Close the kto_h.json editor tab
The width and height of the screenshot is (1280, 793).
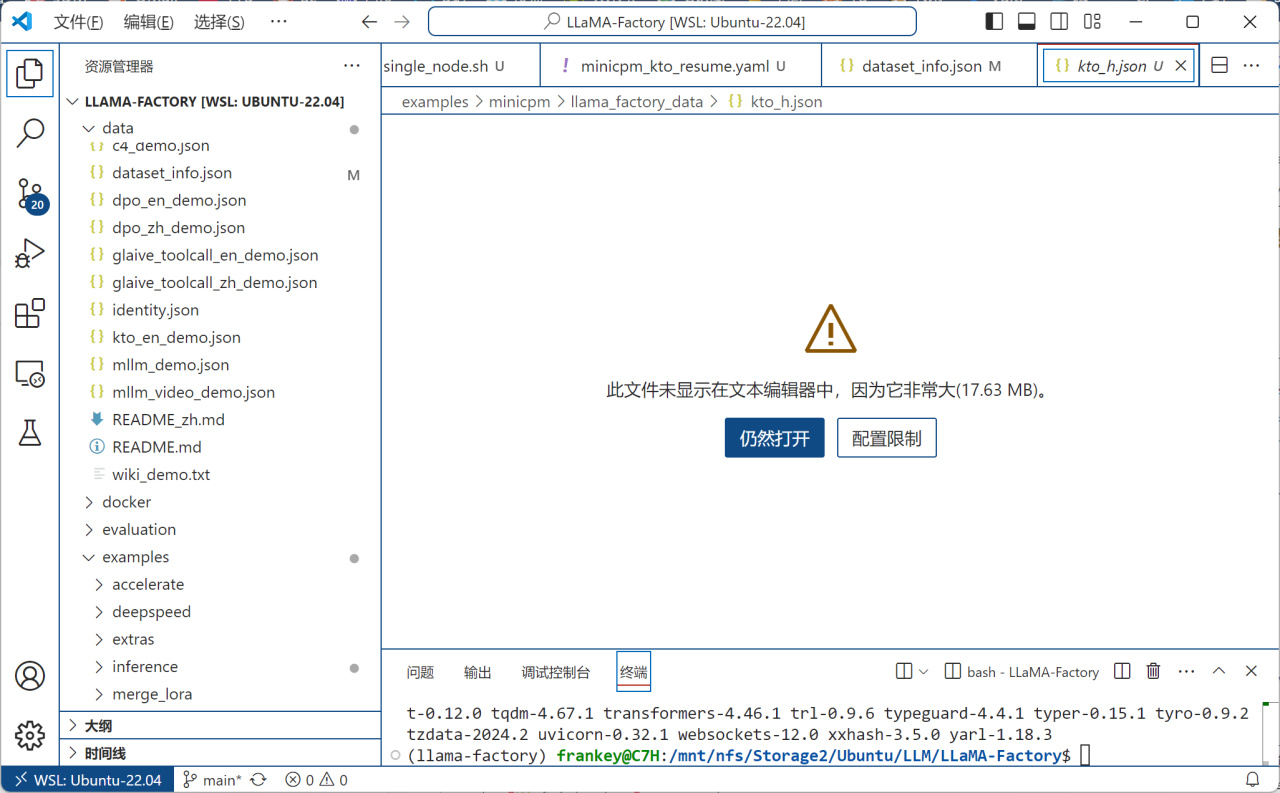coord(1180,65)
